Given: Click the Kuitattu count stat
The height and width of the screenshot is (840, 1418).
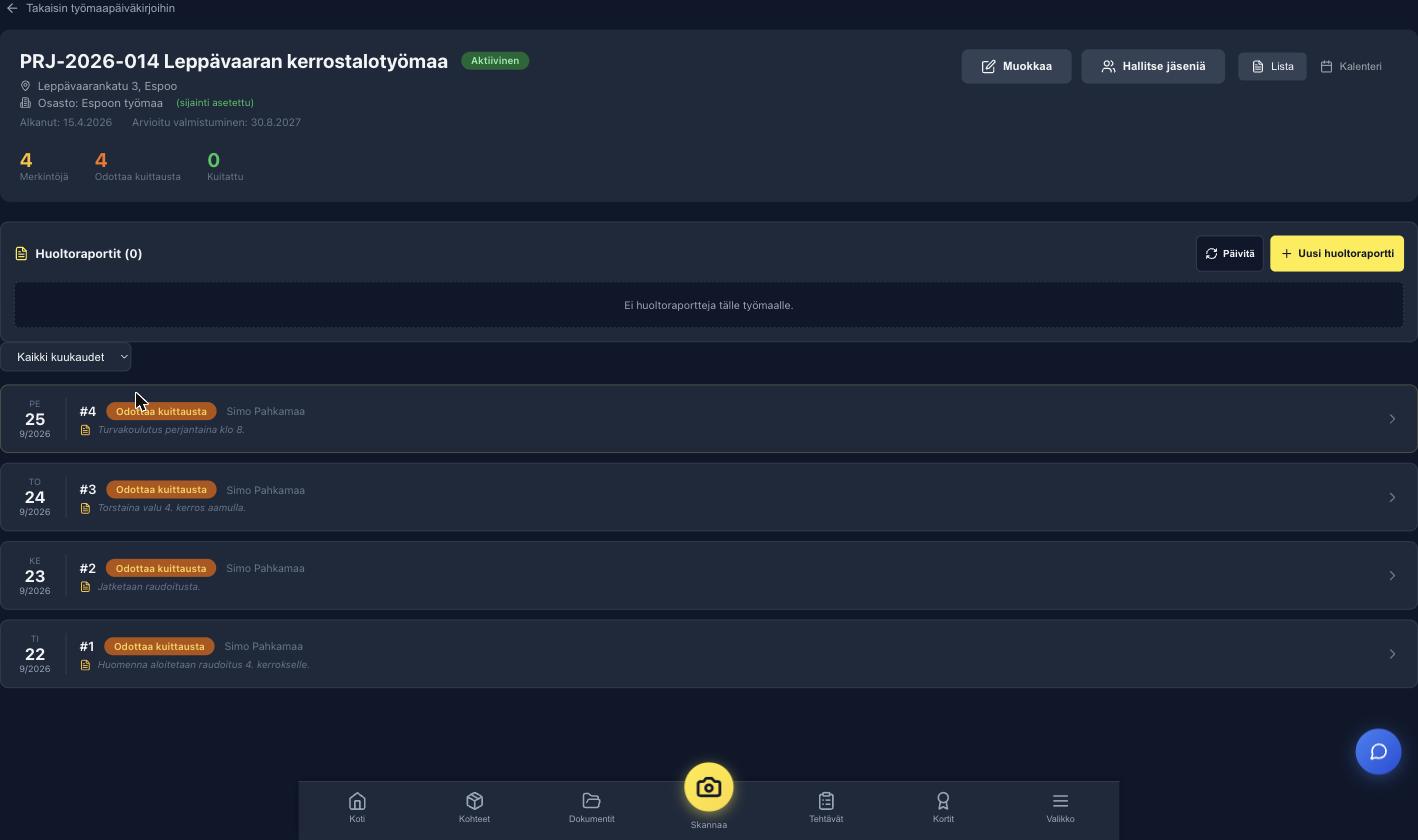Looking at the screenshot, I should [225, 166].
